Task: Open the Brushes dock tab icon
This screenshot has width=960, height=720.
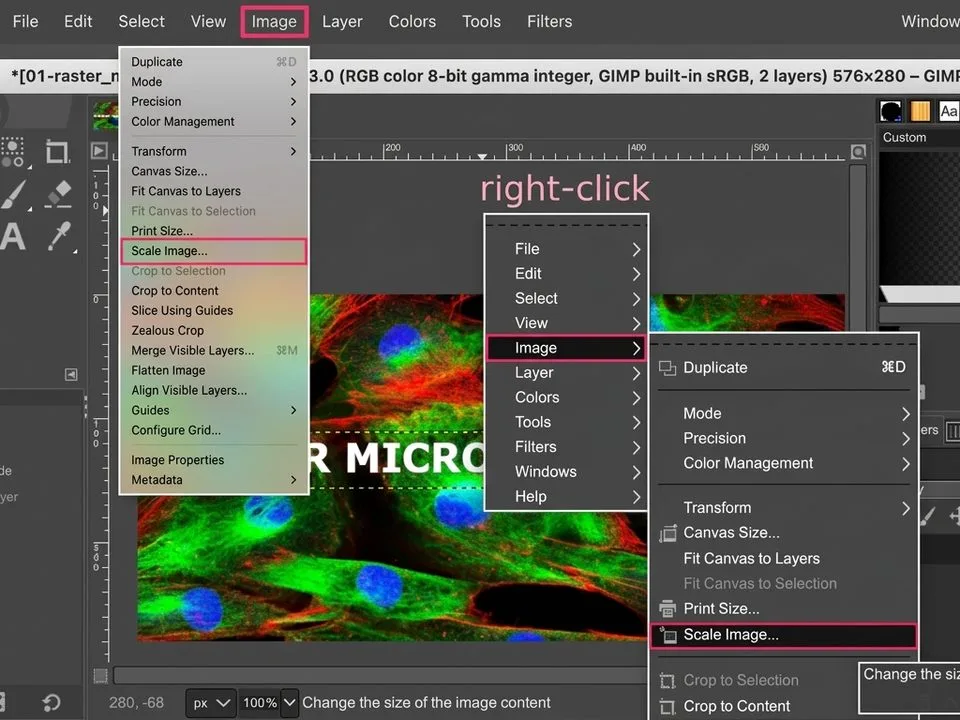Action: click(x=891, y=111)
